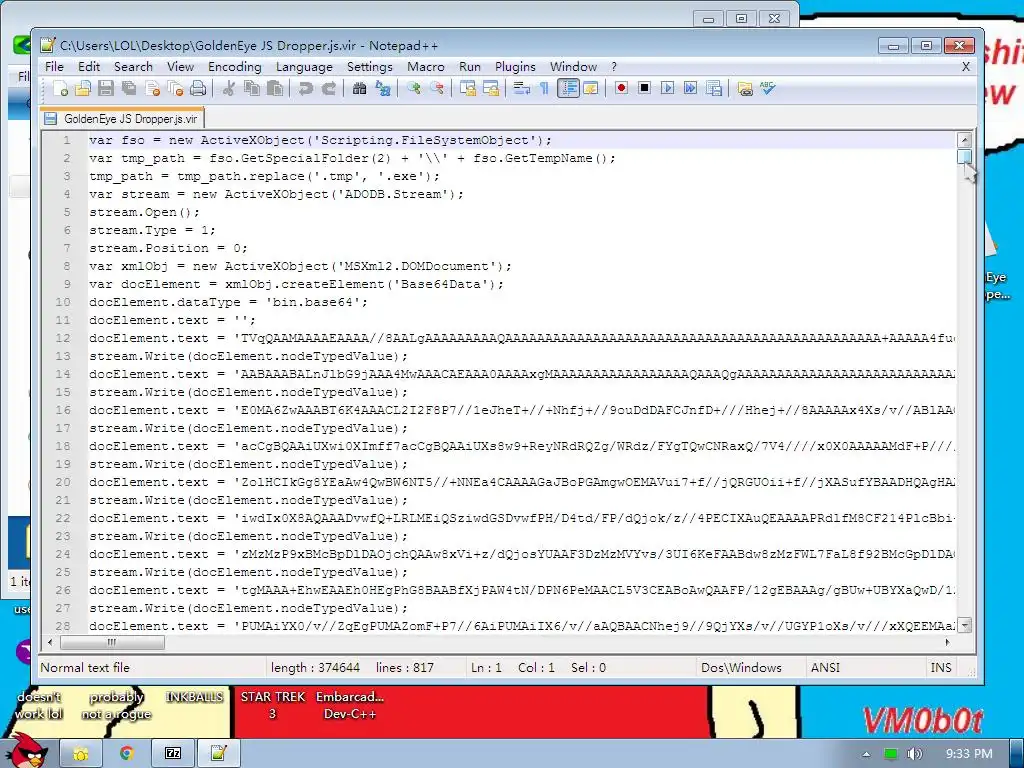Click the horizontal scrollbar right arrow
Image resolution: width=1024 pixels, height=768 pixels.
(x=948, y=643)
